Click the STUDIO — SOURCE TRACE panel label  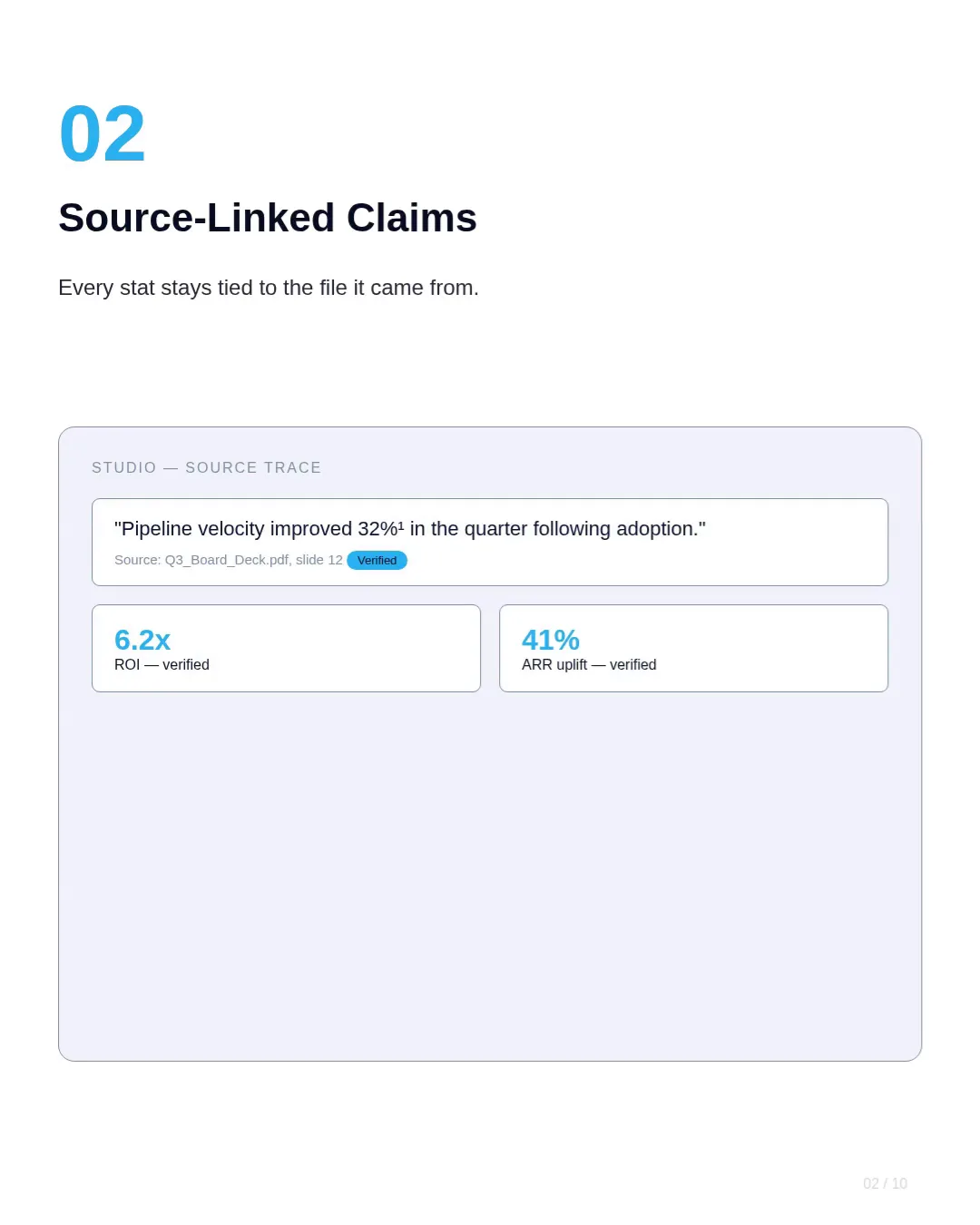[207, 468]
